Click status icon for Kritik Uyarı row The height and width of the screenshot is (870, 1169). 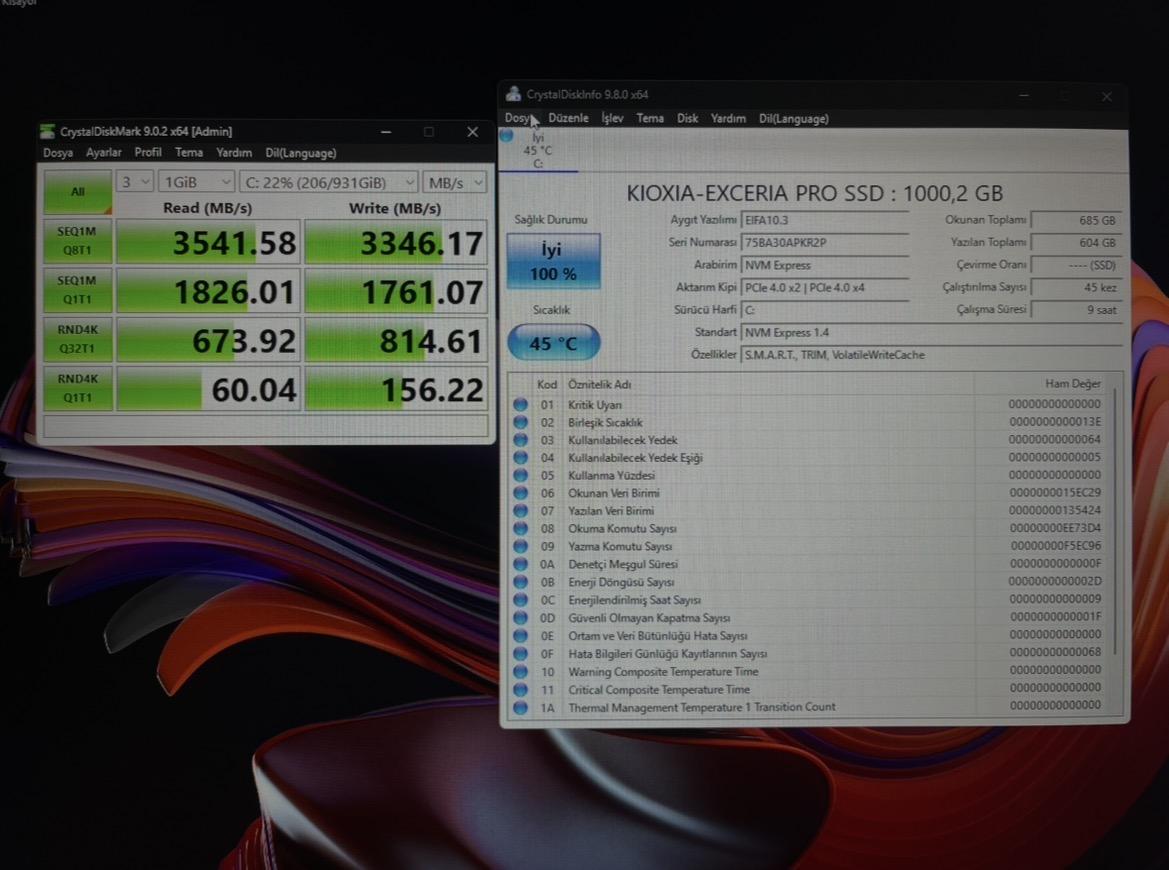coord(520,405)
